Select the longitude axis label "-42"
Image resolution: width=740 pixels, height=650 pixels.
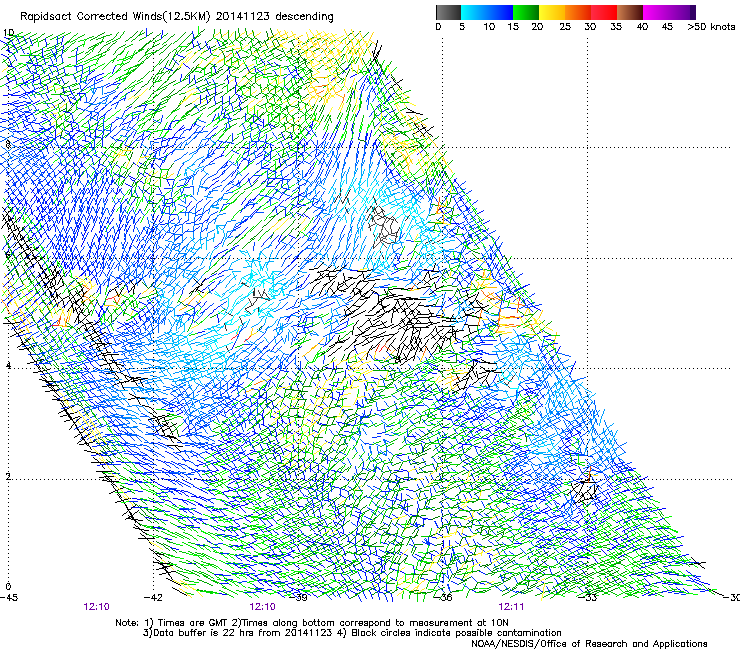153,598
